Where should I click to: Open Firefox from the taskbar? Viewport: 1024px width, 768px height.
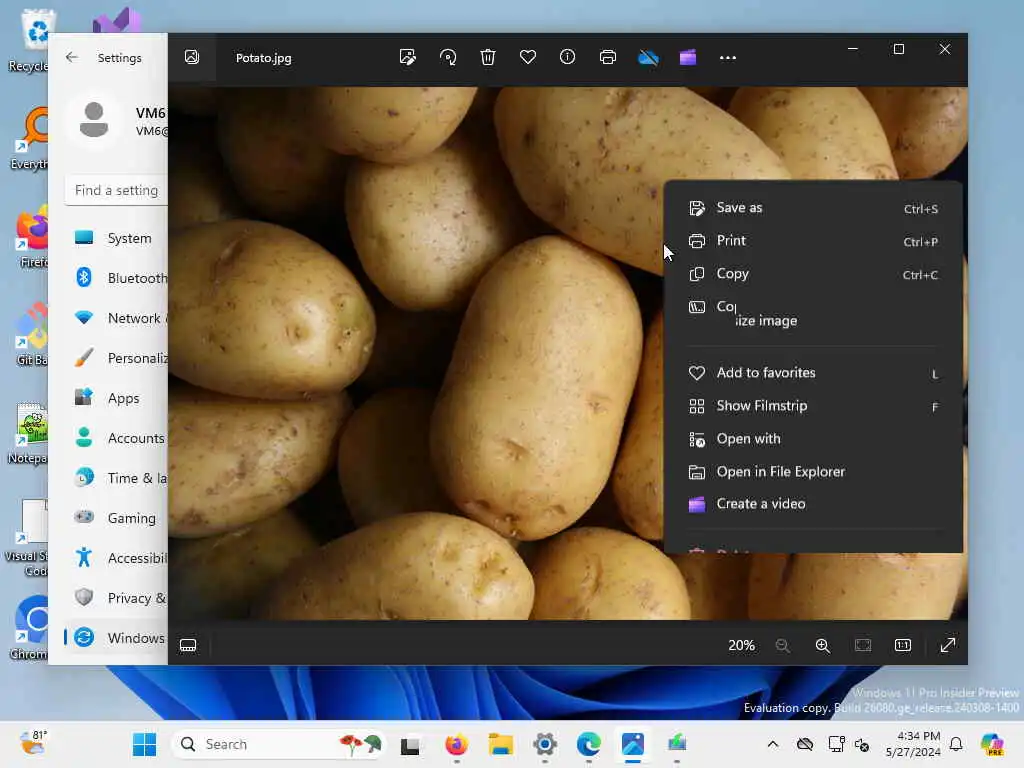click(456, 744)
